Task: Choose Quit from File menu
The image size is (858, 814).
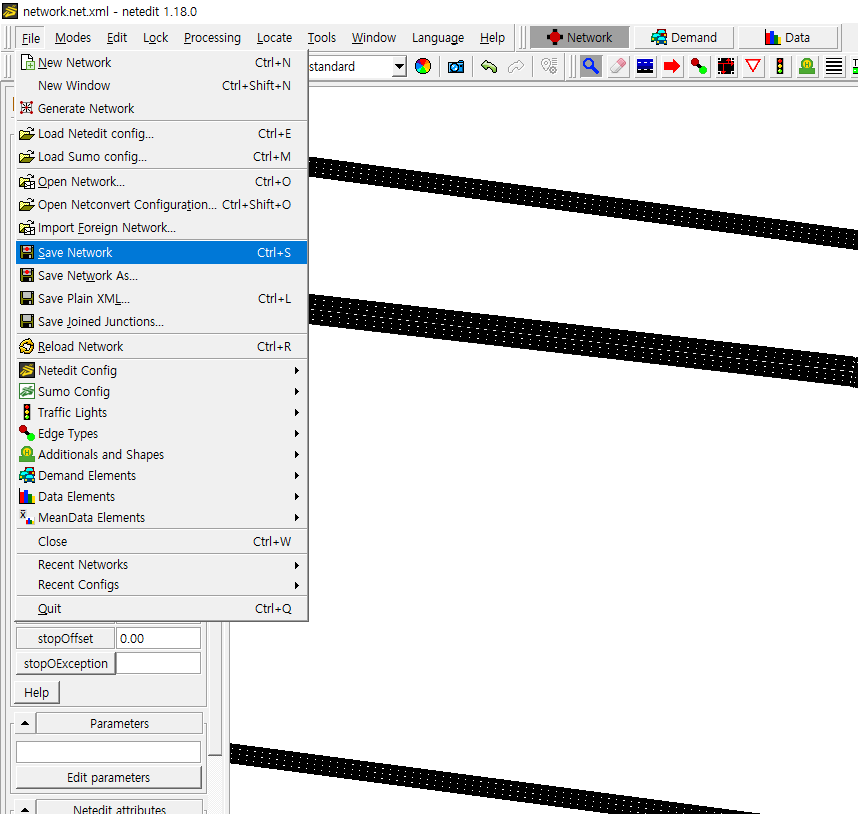Action: coord(162,609)
